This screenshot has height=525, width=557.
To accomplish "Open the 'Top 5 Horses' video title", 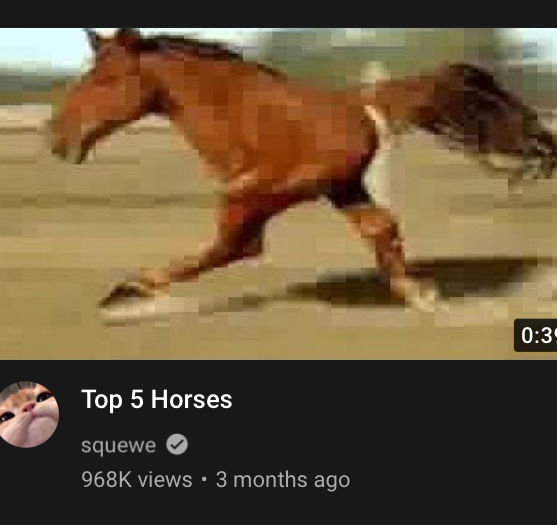I will tap(157, 400).
